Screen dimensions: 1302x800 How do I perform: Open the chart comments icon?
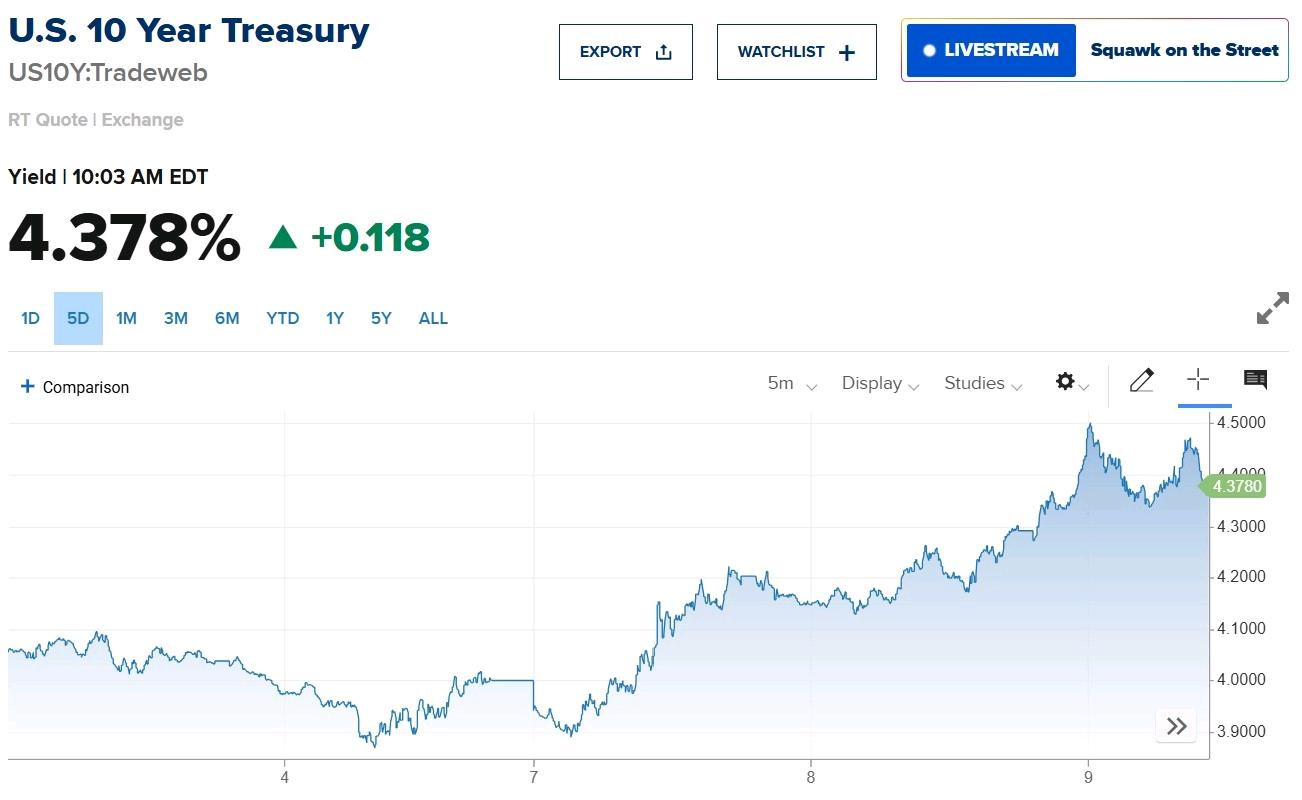tap(1255, 379)
